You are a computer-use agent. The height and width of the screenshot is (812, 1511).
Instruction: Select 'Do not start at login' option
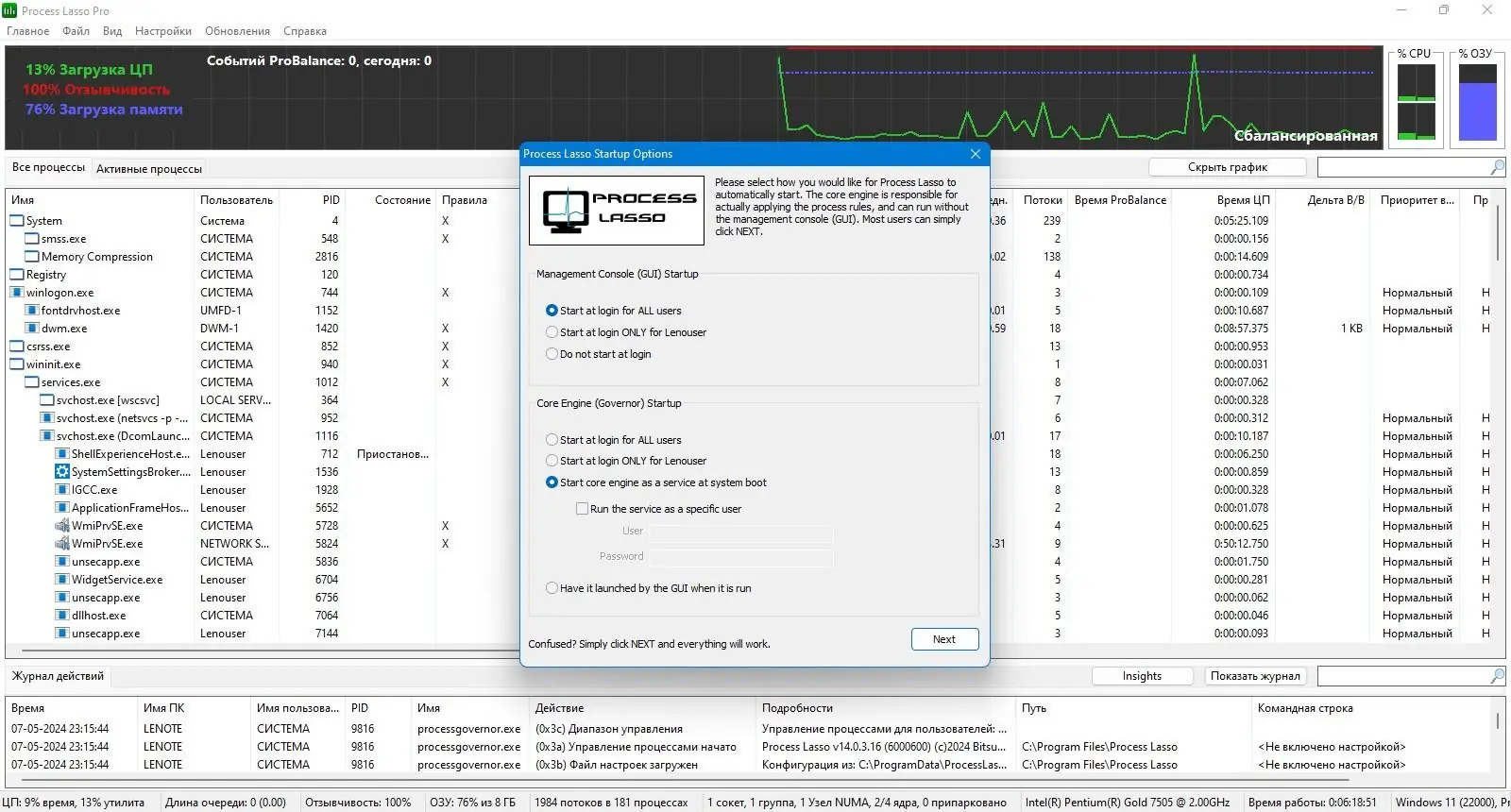(552, 354)
